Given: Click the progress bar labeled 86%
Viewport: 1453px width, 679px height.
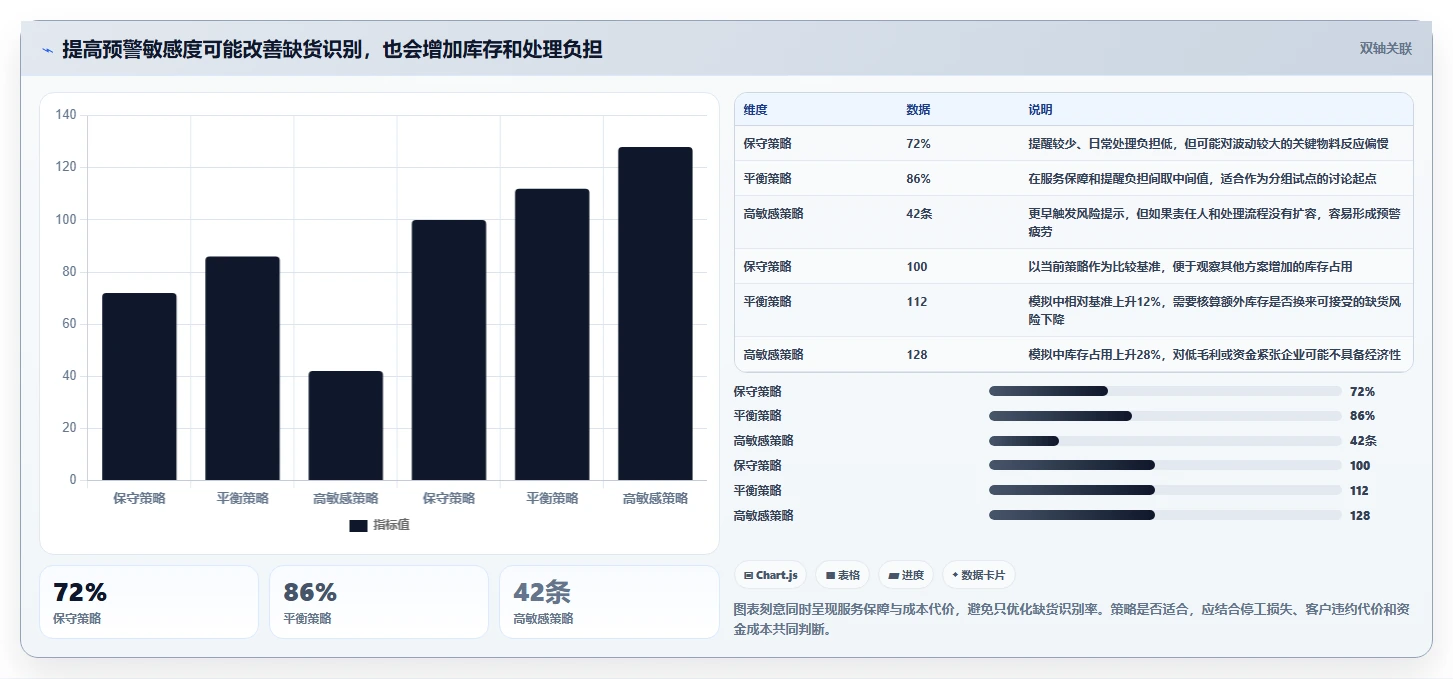Looking at the screenshot, I should tap(1165, 416).
